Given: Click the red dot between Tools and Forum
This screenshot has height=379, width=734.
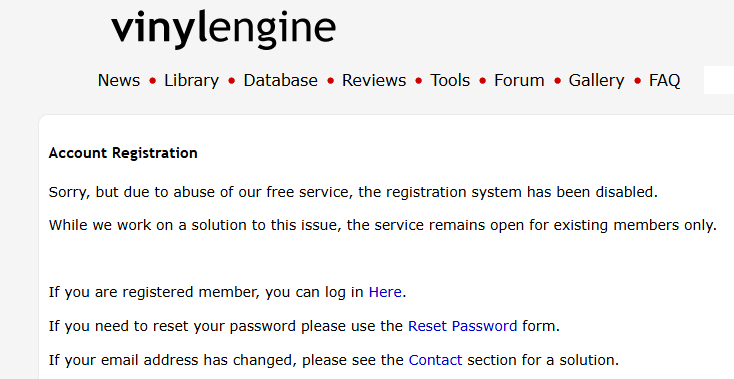Looking at the screenshot, I should tap(482, 81).
